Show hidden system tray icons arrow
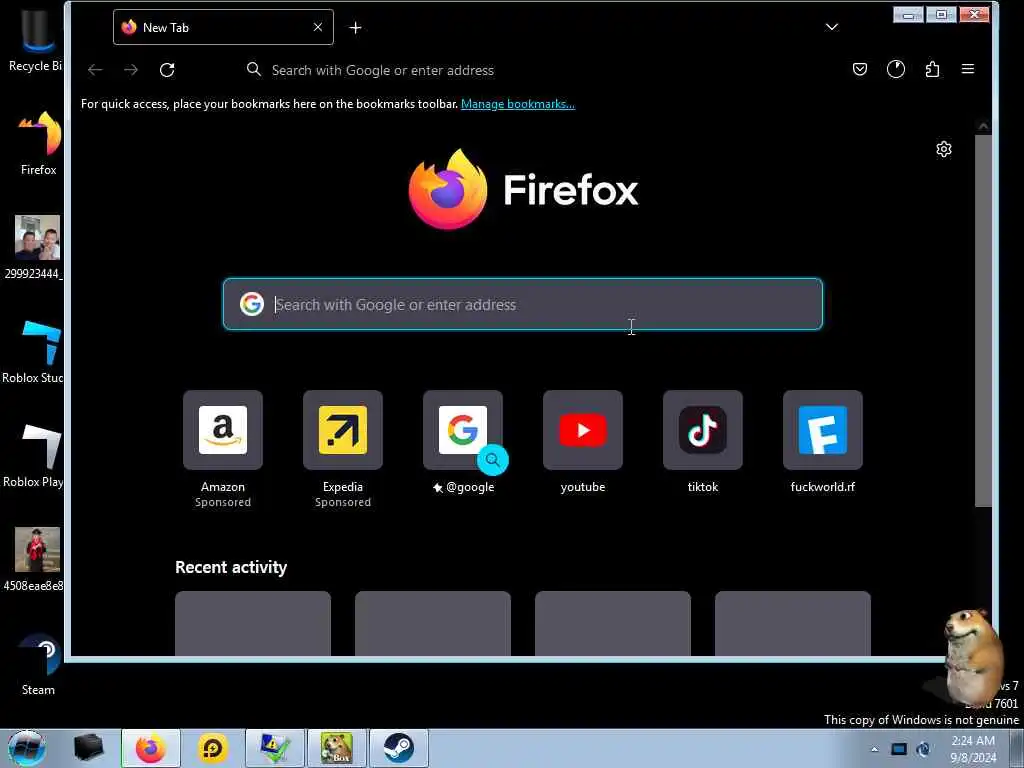 (x=874, y=749)
